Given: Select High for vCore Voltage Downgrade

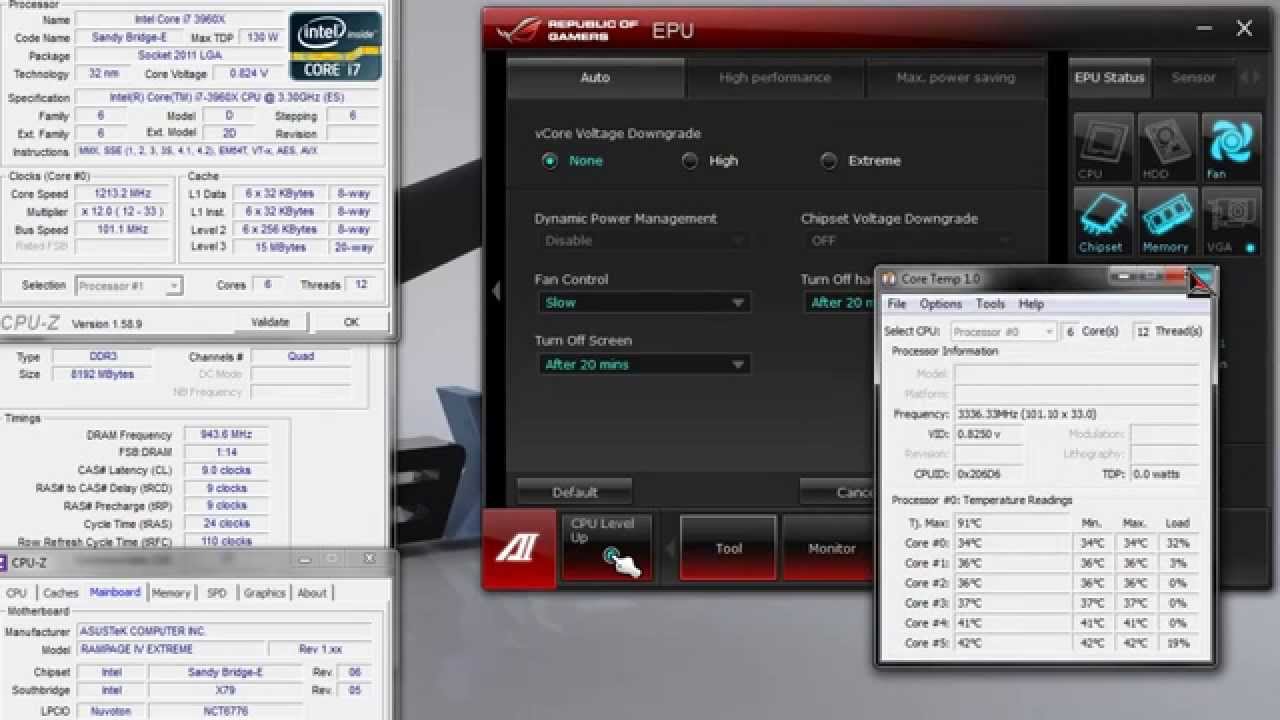Looking at the screenshot, I should 690,161.
